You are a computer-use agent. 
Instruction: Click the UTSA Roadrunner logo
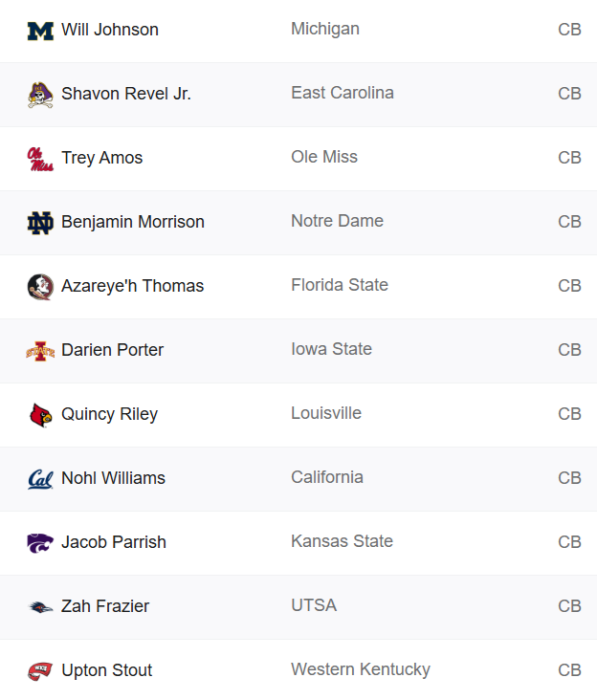click(x=40, y=607)
